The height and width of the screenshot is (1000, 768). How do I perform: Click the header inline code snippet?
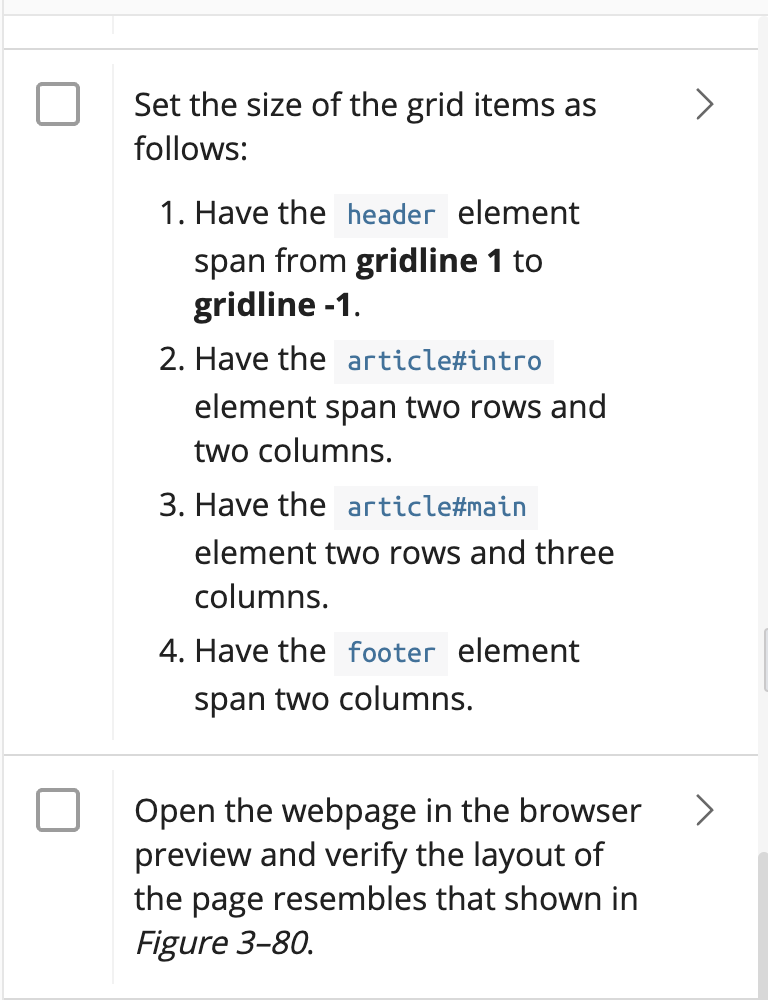(x=390, y=215)
